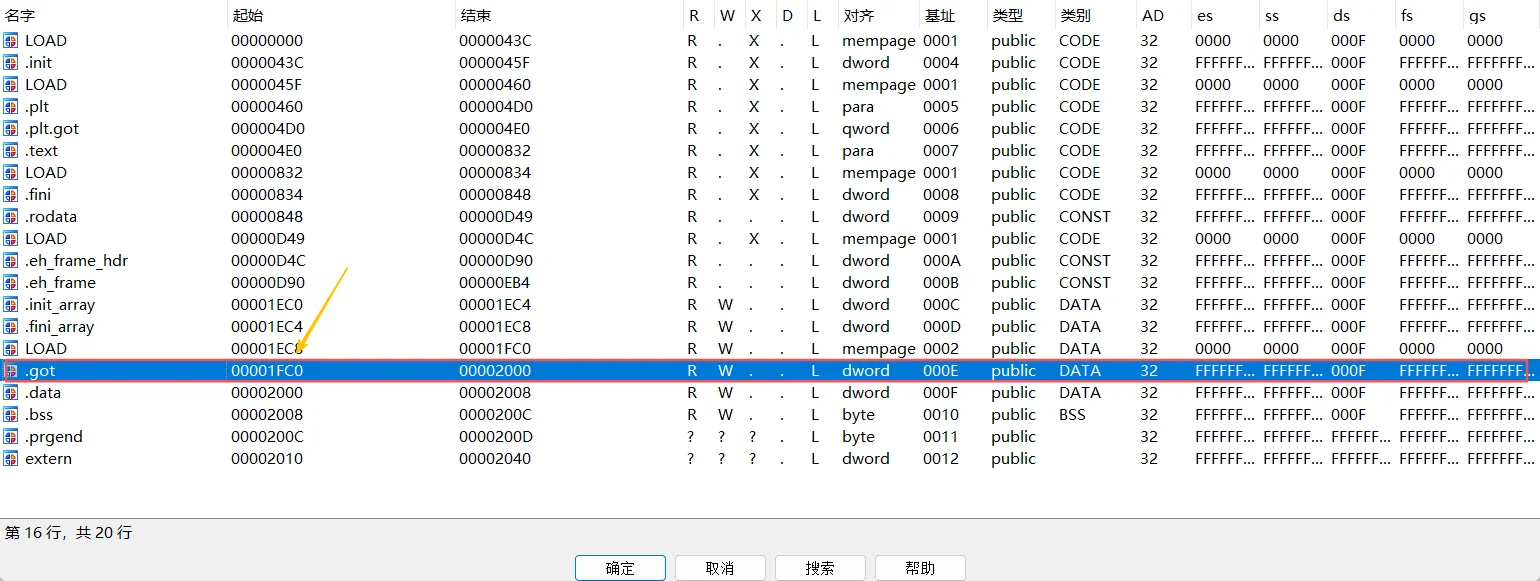This screenshot has height=581, width=1540.
Task: Click the .fini_array segment icon
Action: tap(11, 326)
